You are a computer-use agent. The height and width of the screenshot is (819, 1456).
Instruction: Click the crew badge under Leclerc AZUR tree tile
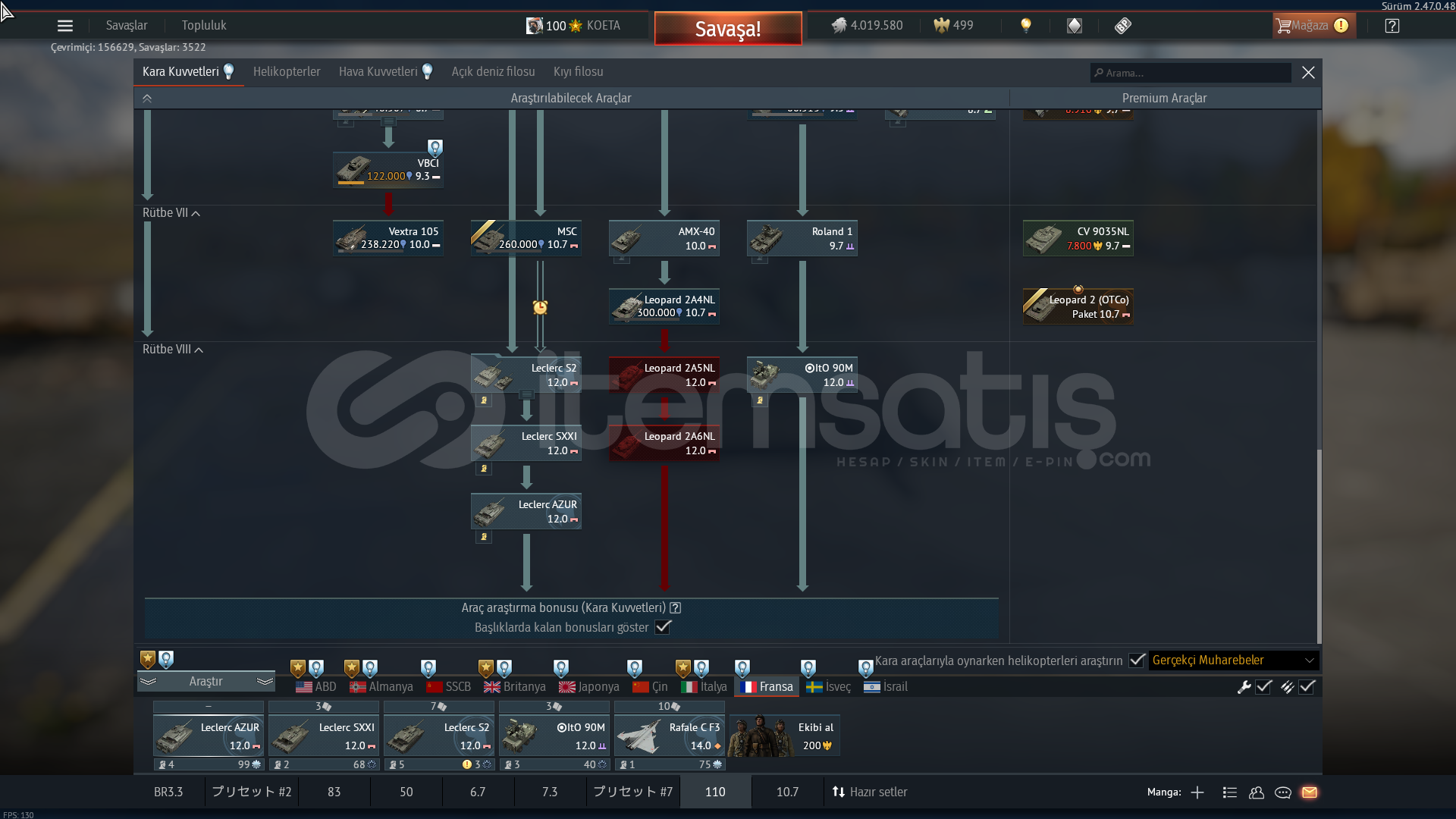coord(484,537)
